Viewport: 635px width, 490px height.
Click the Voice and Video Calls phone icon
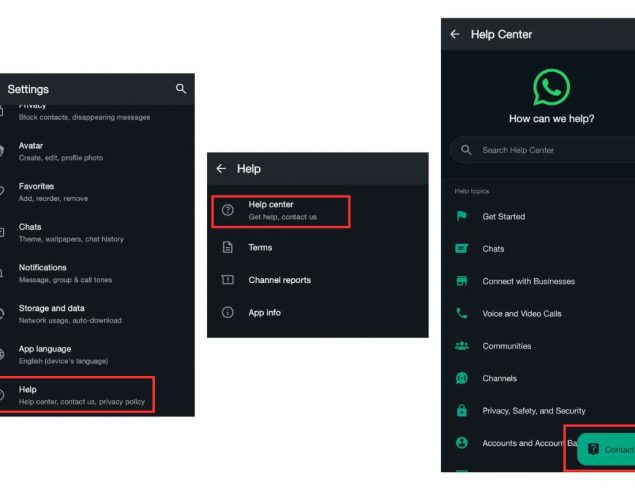pos(462,313)
